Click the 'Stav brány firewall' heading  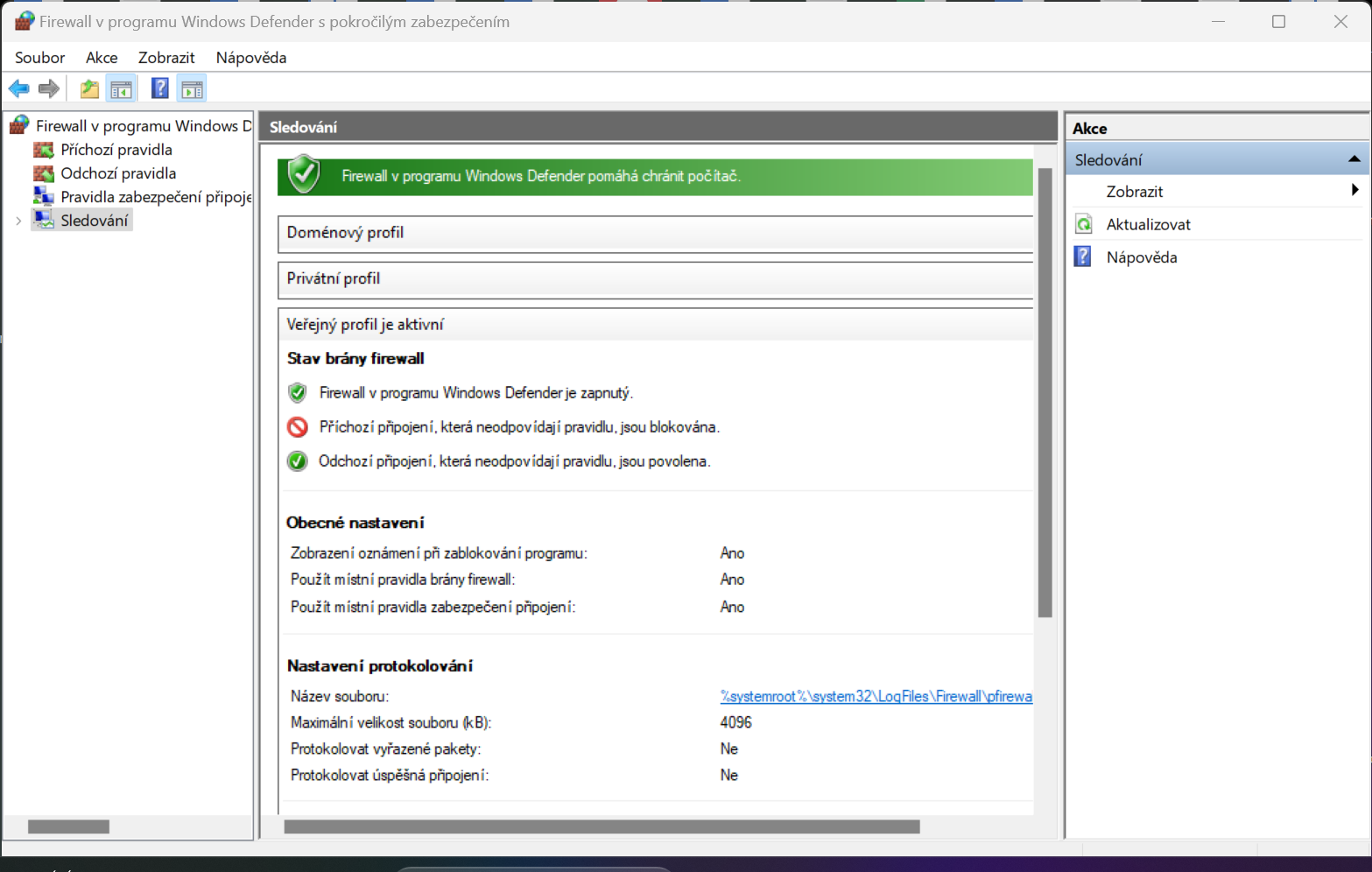(355, 358)
